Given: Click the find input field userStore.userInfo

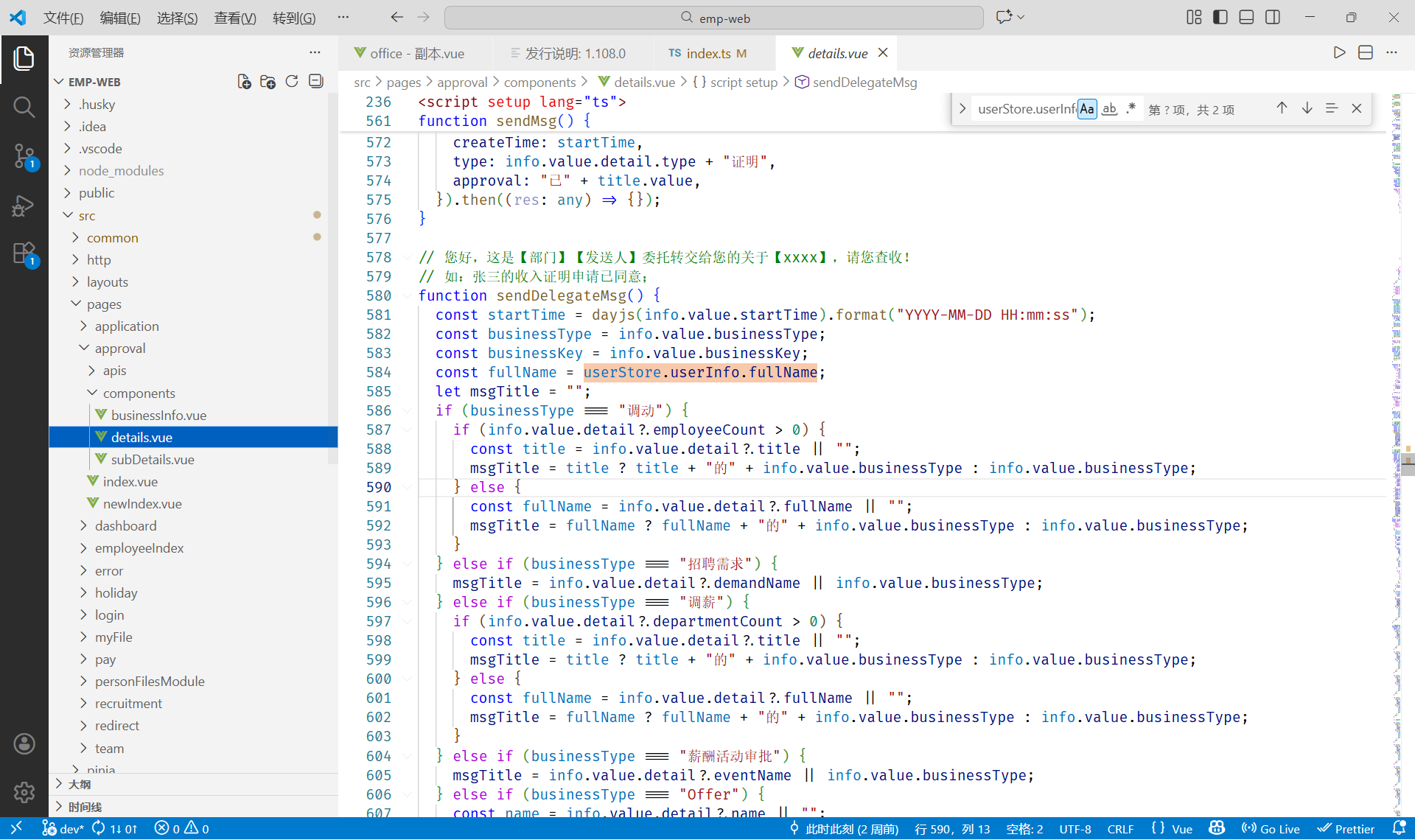Looking at the screenshot, I should pyautogui.click(x=1026, y=109).
